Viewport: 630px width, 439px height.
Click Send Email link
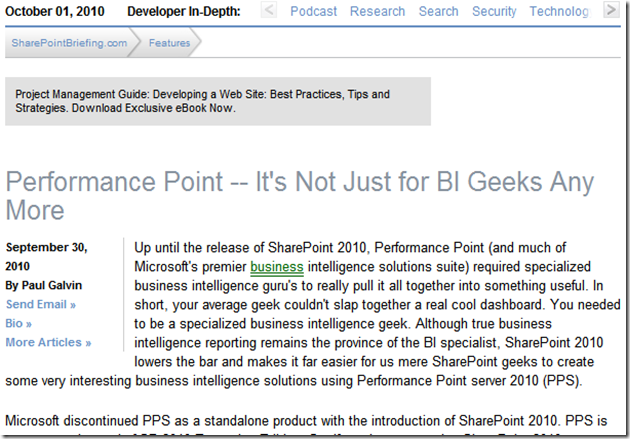41,304
